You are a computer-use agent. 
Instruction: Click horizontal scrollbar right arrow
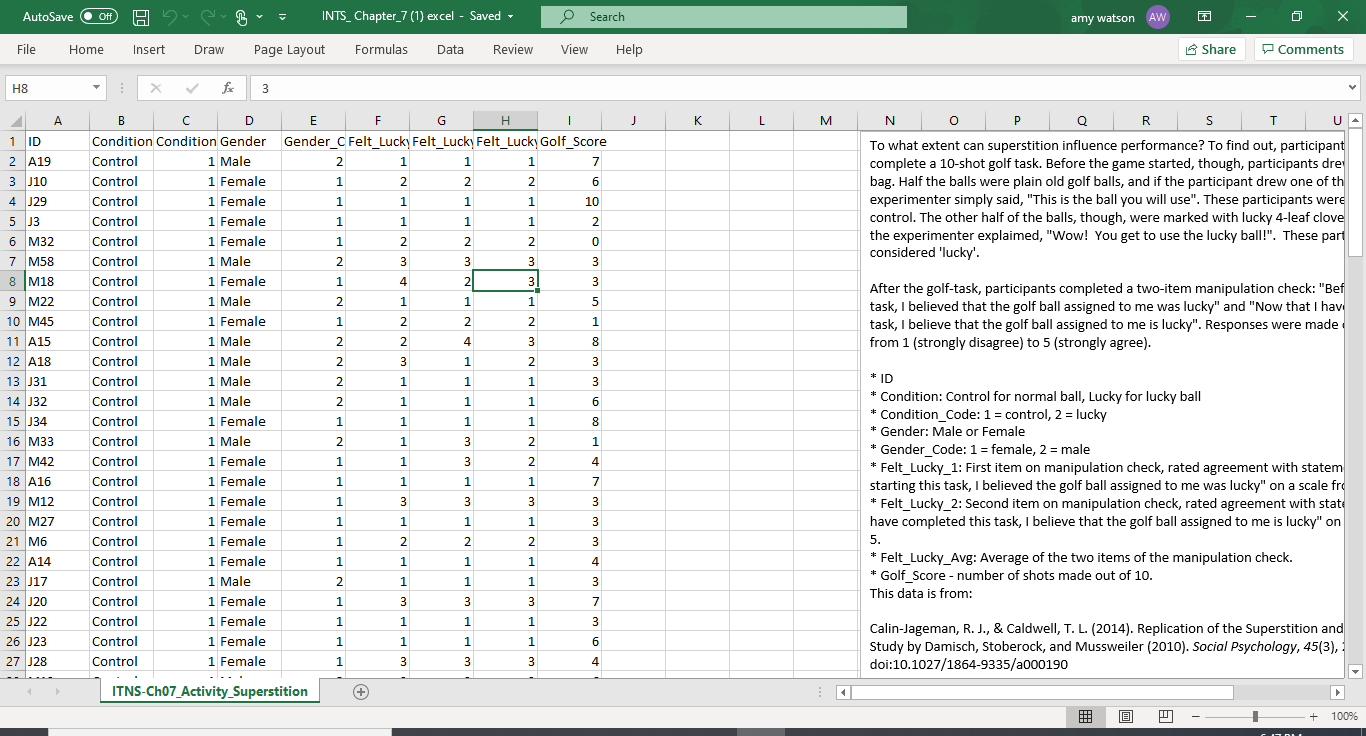(x=1338, y=692)
